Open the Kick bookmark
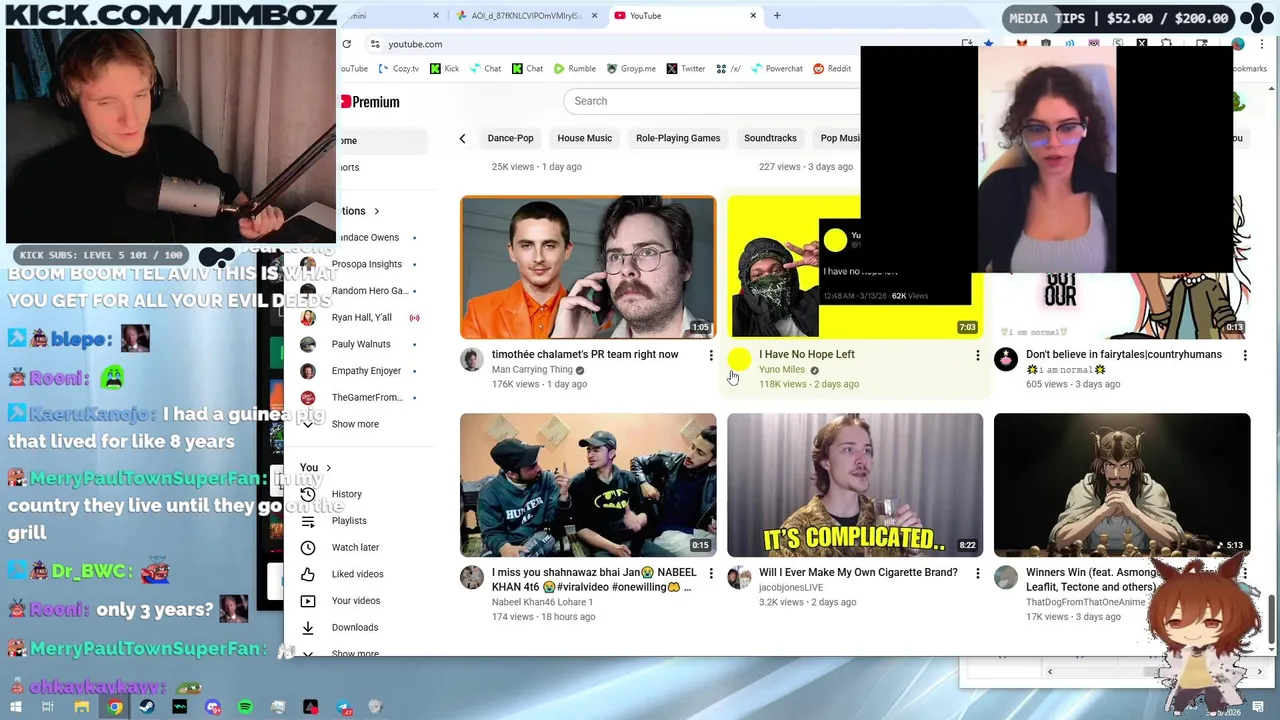 444,69
